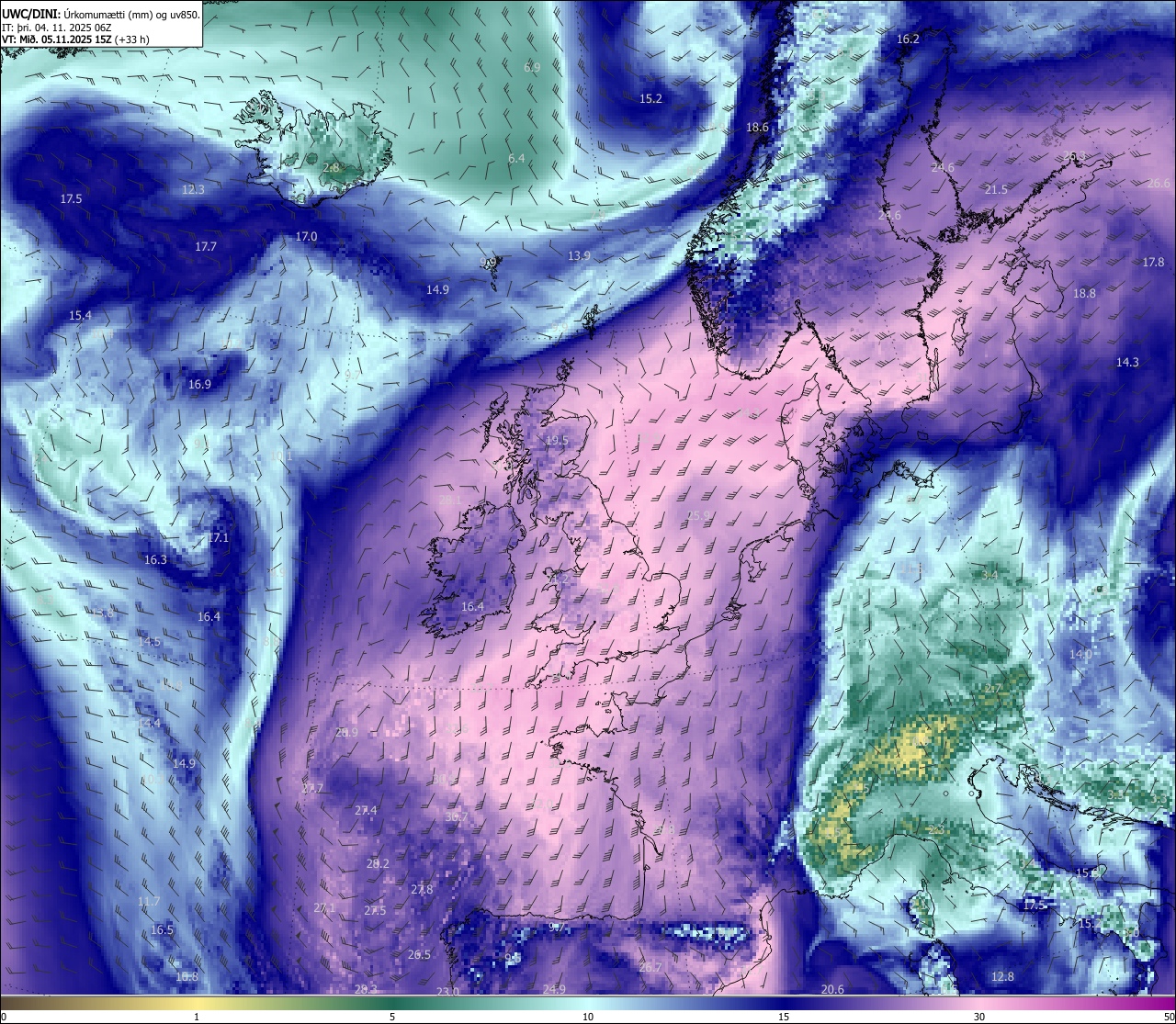Click the 15.4 value label
Image resolution: width=1176 pixels, height=1024 pixels.
[x=80, y=315]
